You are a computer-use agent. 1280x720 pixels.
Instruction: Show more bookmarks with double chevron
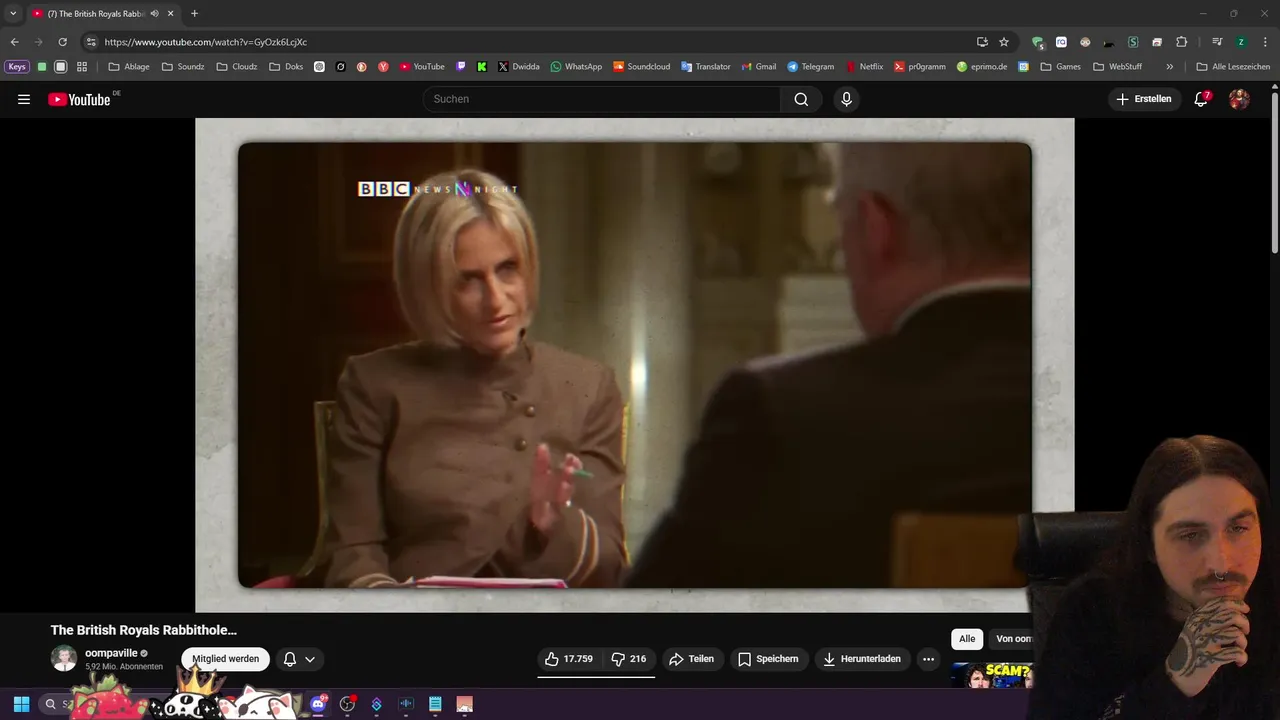click(1169, 67)
